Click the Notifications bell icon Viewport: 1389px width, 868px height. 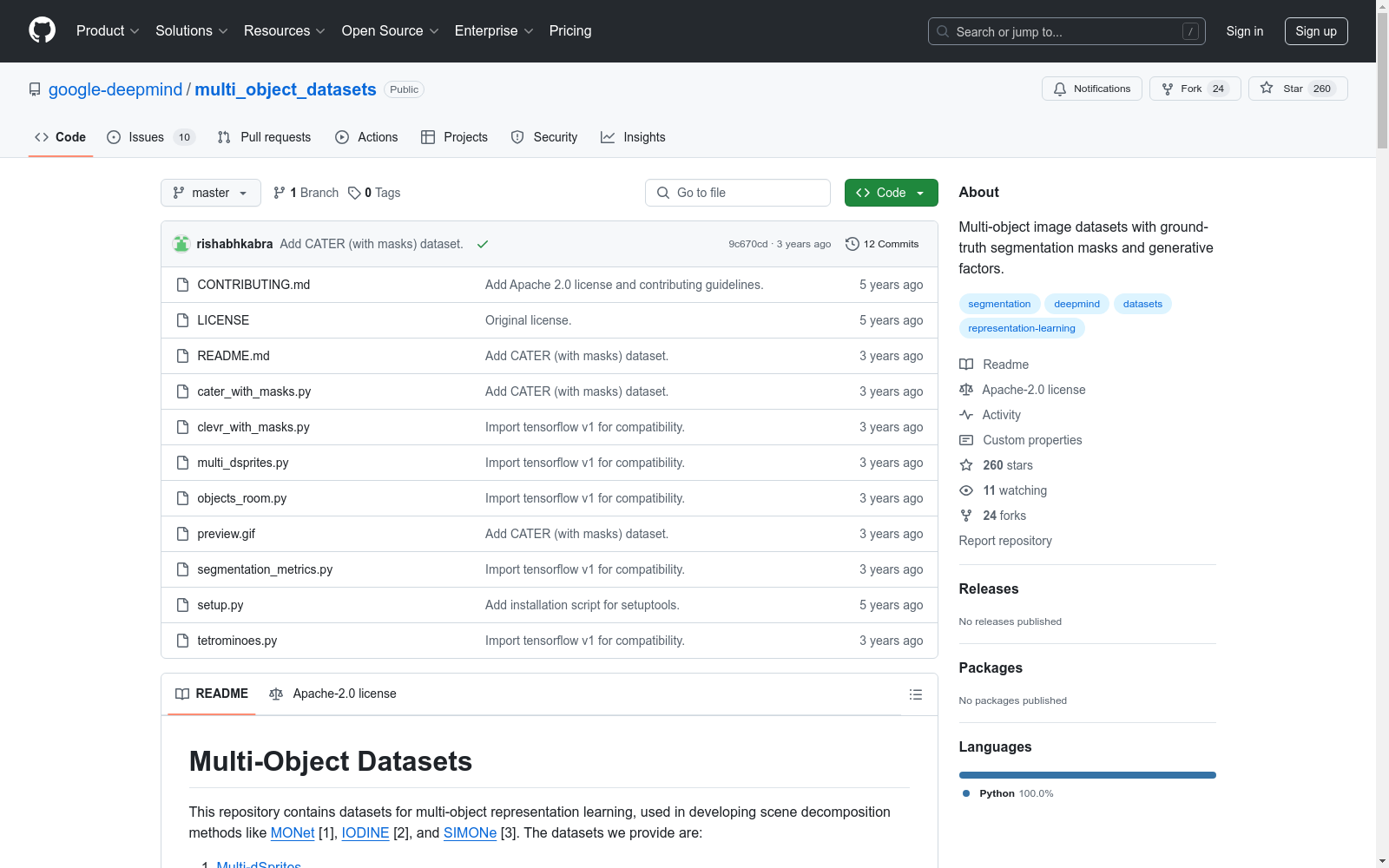pyautogui.click(x=1060, y=89)
